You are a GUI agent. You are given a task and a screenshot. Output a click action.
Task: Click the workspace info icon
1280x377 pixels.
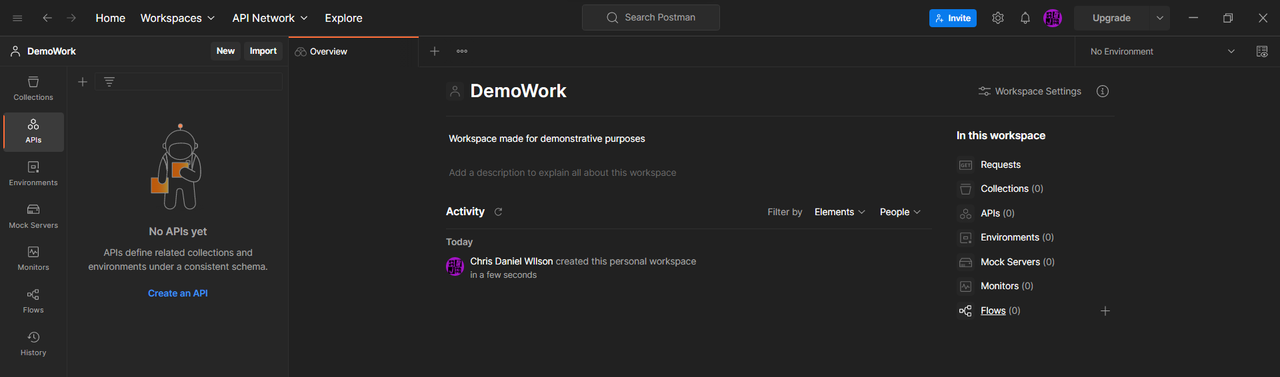pos(1103,91)
